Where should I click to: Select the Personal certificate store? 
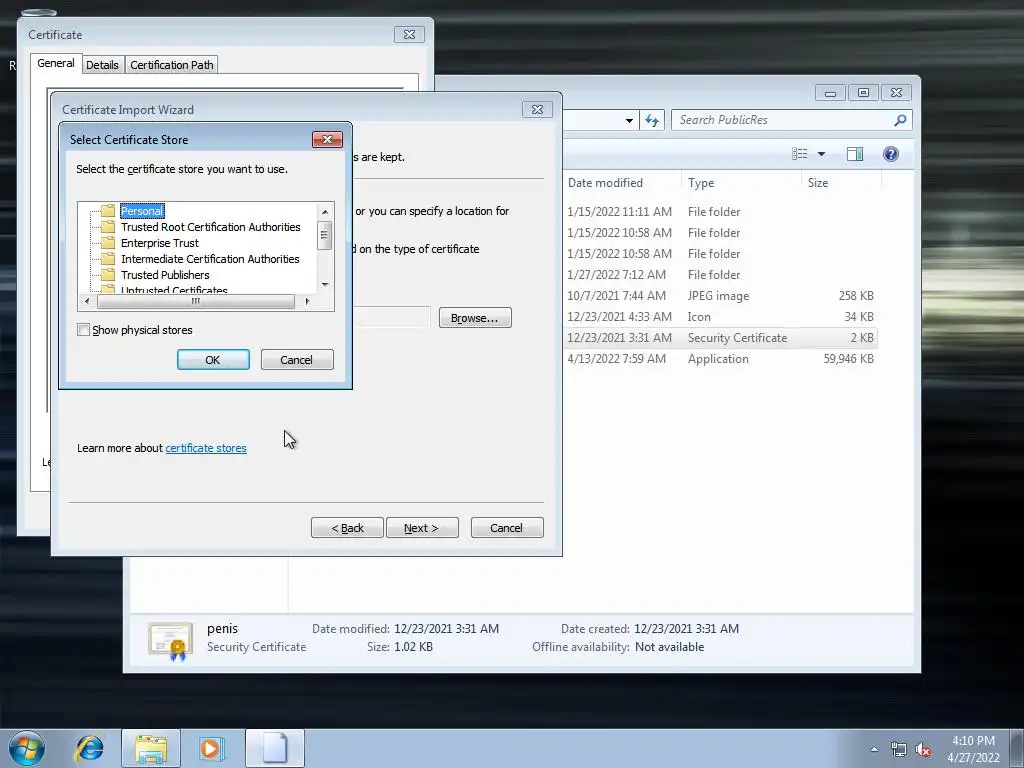(x=142, y=211)
